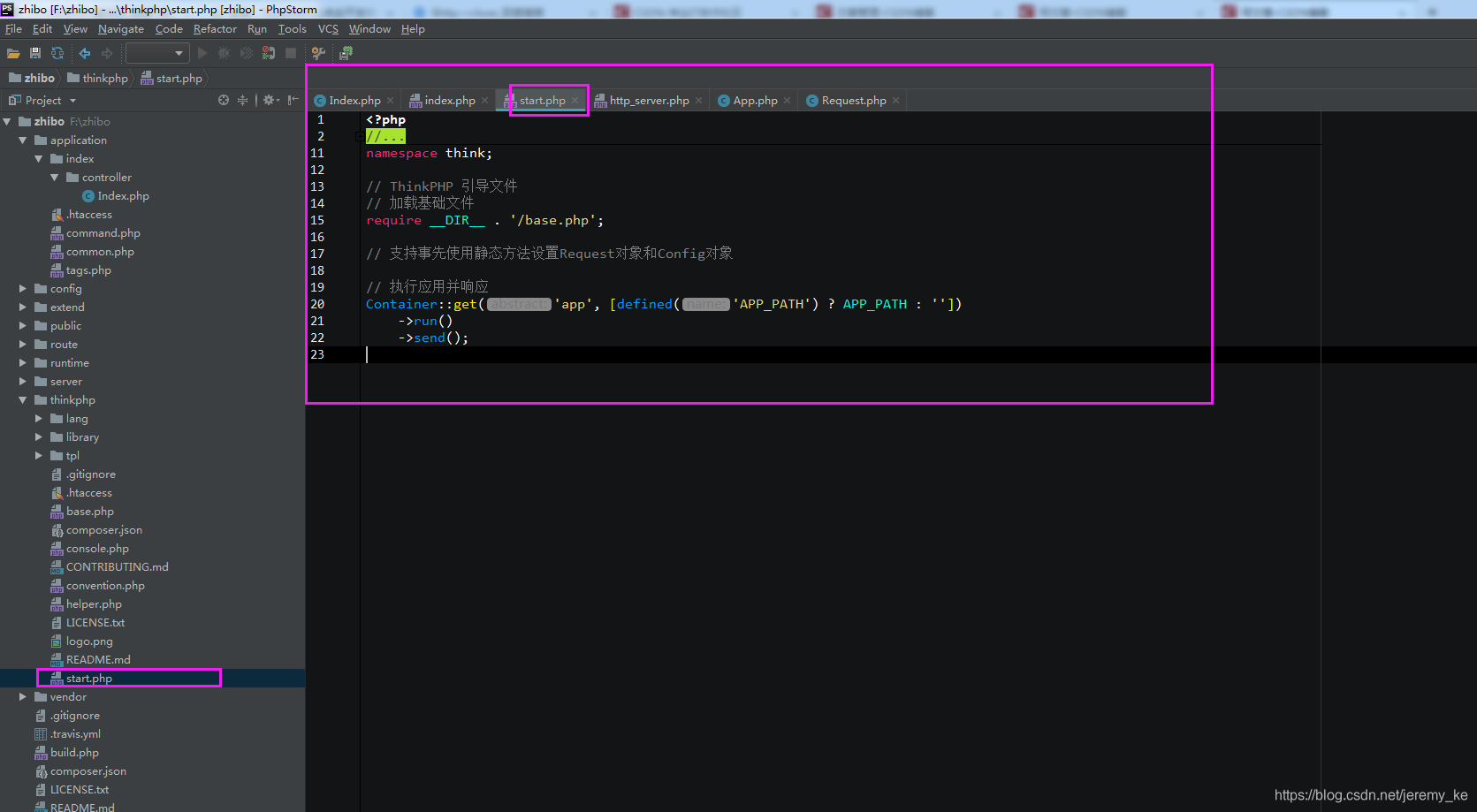Open the File menu
Viewport: 1477px width, 812px height.
click(x=13, y=29)
